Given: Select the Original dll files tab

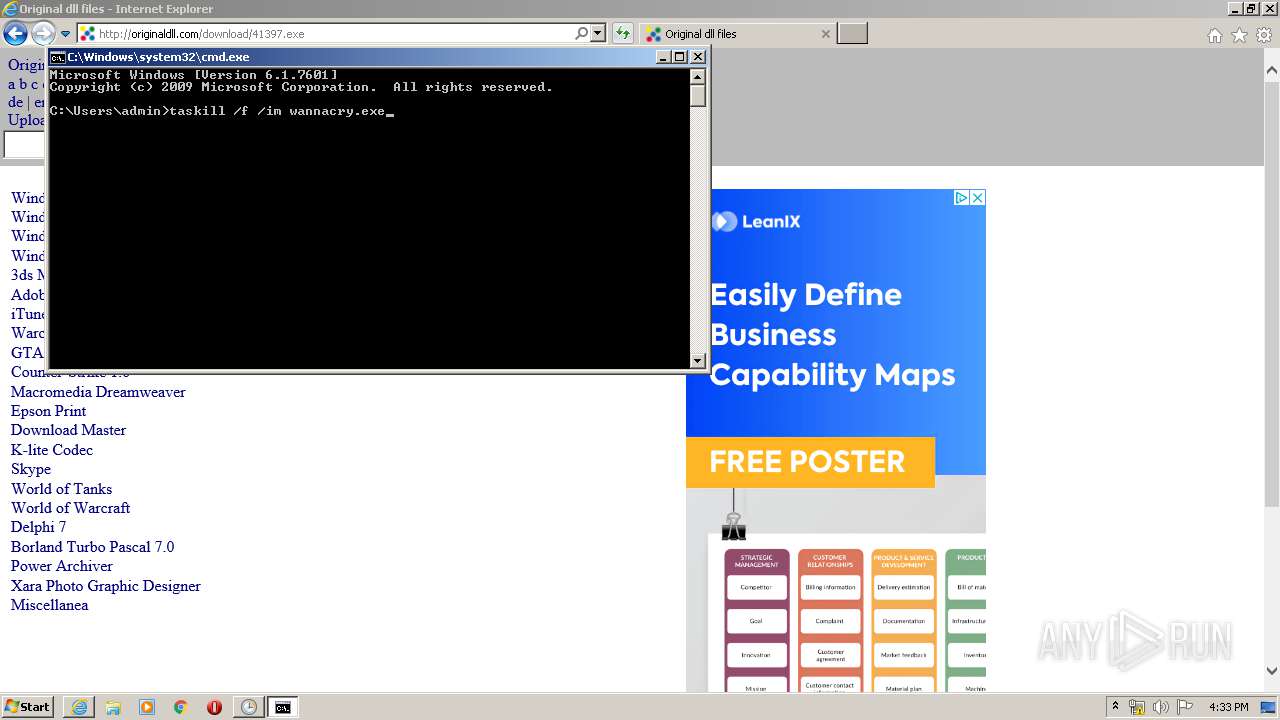Looking at the screenshot, I should point(738,34).
